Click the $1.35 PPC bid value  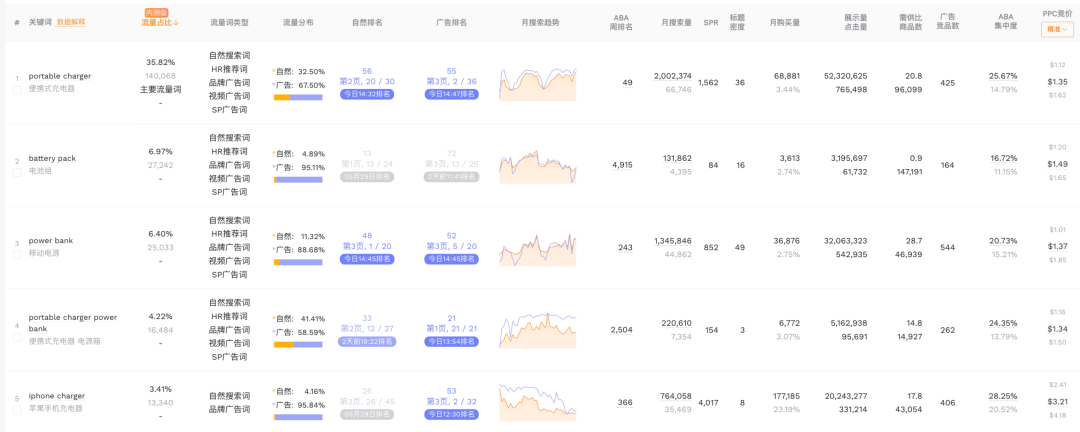(x=1057, y=81)
